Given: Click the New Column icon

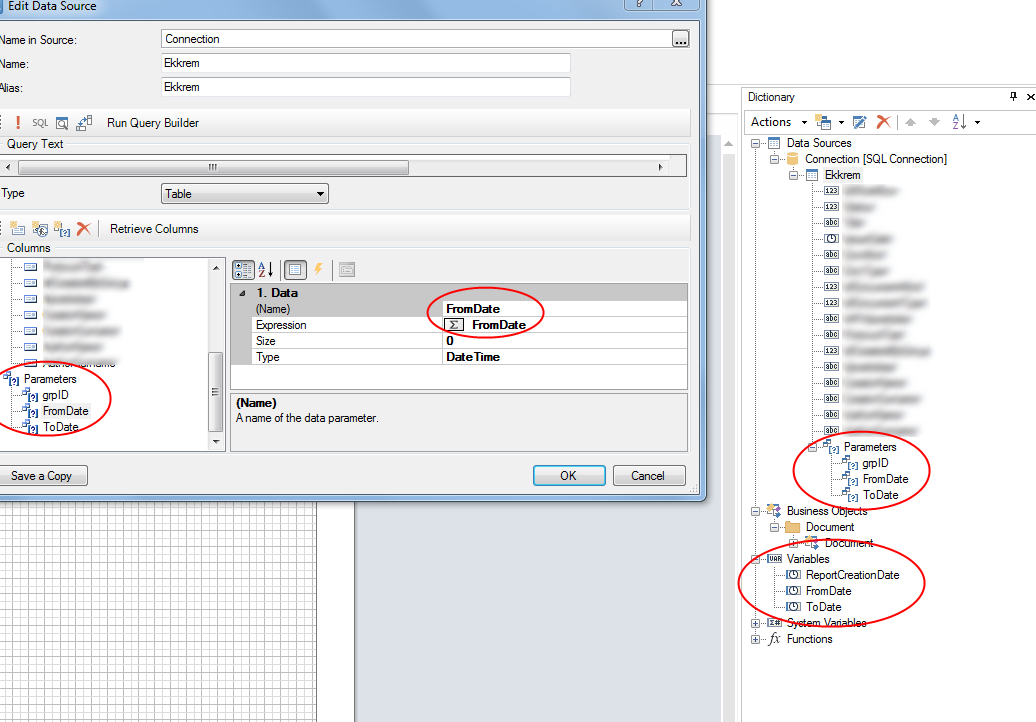Looking at the screenshot, I should click(17, 229).
